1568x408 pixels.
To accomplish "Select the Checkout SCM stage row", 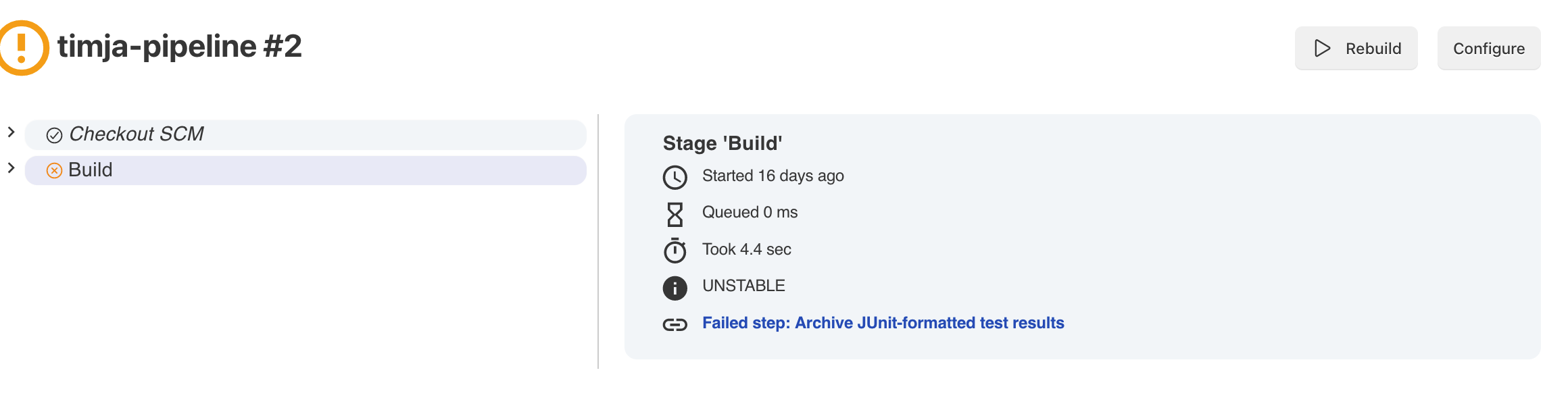I will tap(270, 134).
